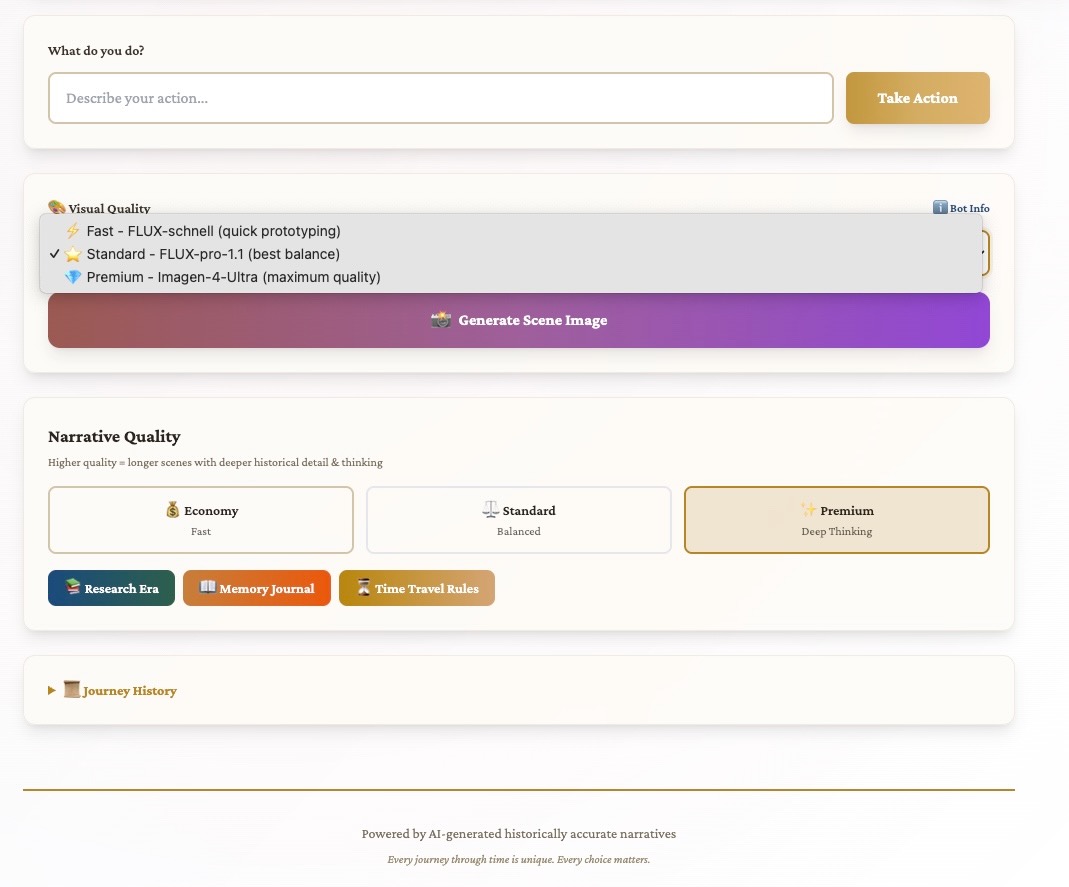Select Economy narrative quality mode
1069x887 pixels.
click(200, 520)
